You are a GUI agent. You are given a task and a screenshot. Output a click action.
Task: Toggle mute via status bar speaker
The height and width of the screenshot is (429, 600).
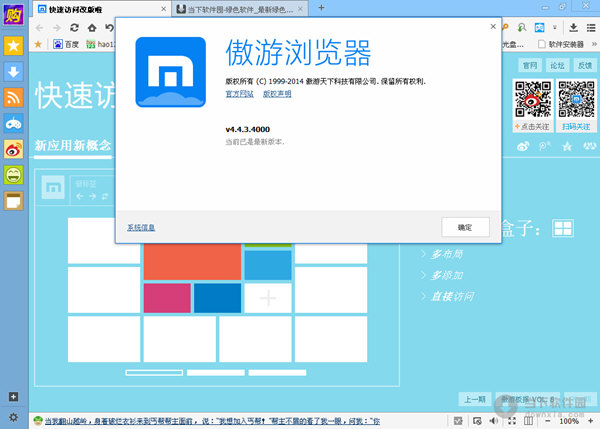coord(494,421)
